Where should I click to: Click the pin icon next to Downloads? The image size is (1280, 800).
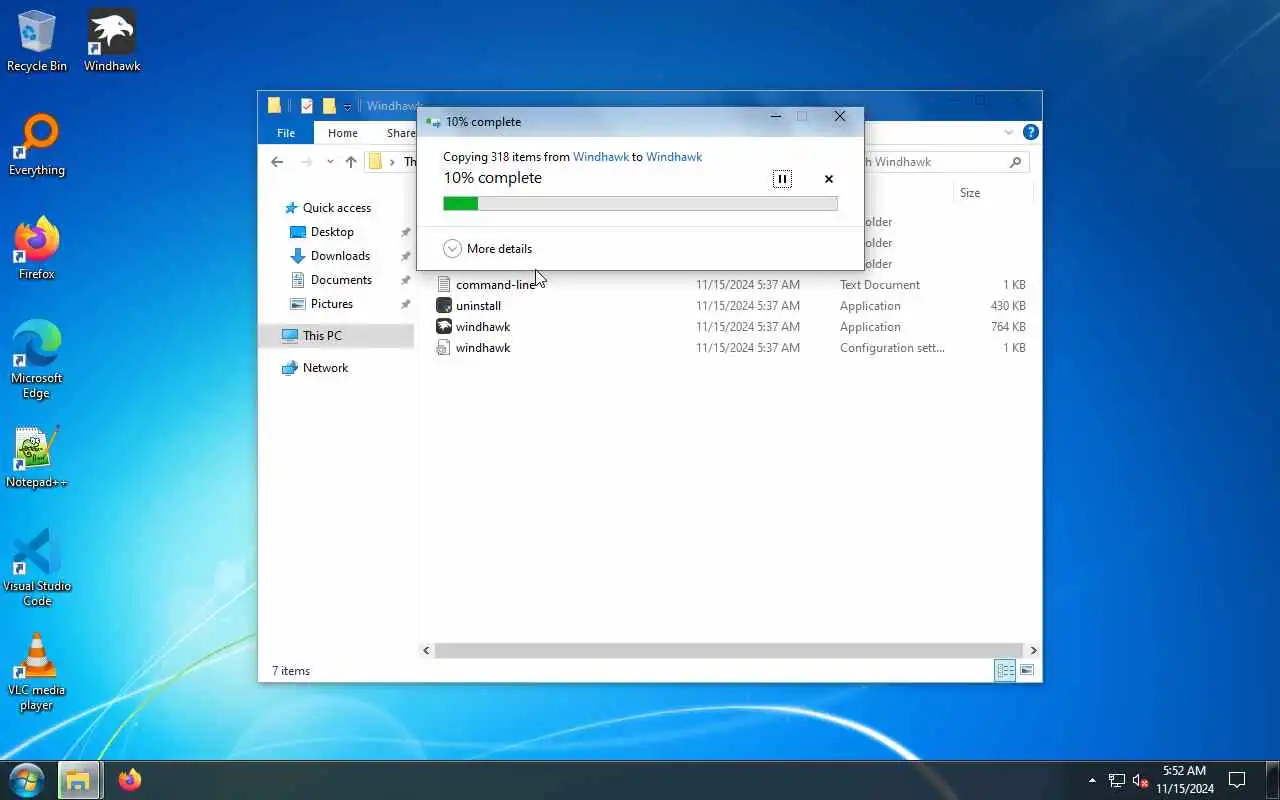(405, 256)
